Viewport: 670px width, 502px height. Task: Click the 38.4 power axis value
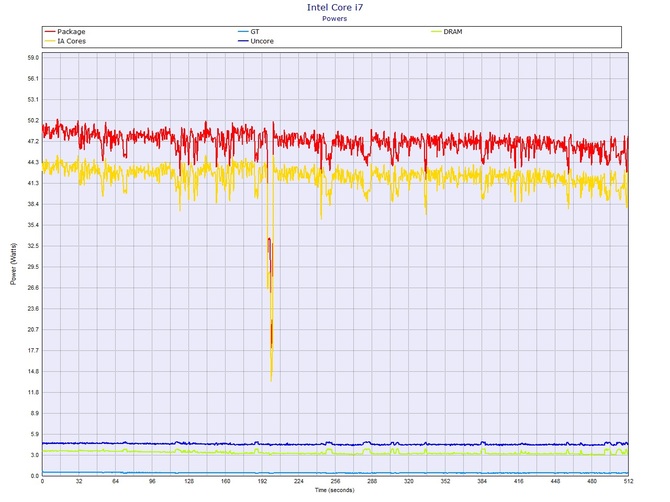coord(33,204)
